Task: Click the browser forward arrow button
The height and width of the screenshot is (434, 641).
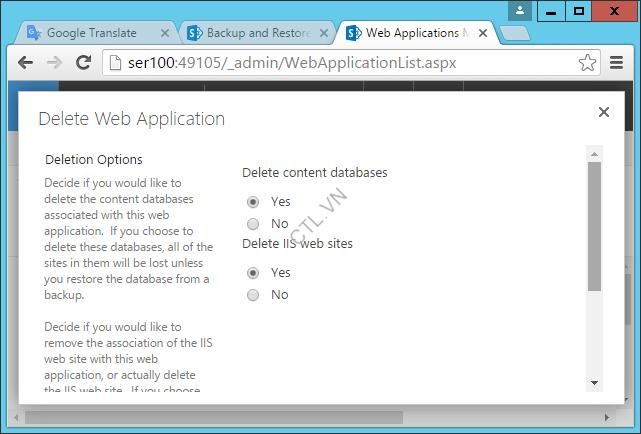Action: tap(55, 62)
